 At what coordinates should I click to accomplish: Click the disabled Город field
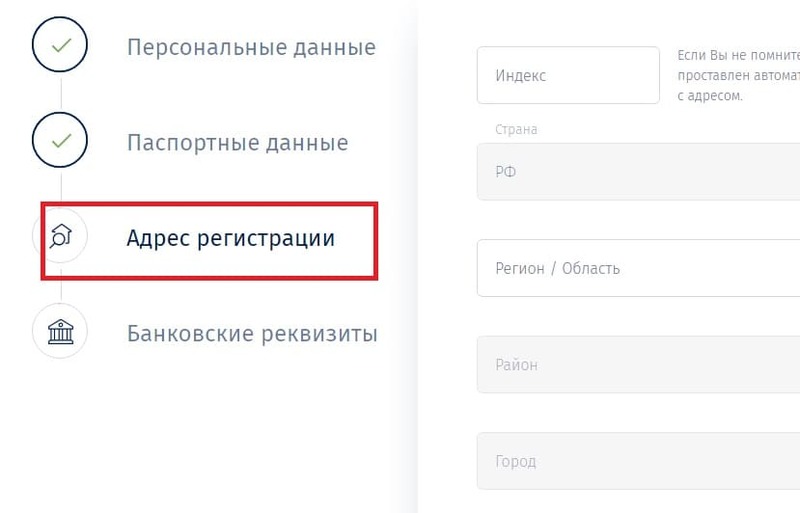click(640, 461)
